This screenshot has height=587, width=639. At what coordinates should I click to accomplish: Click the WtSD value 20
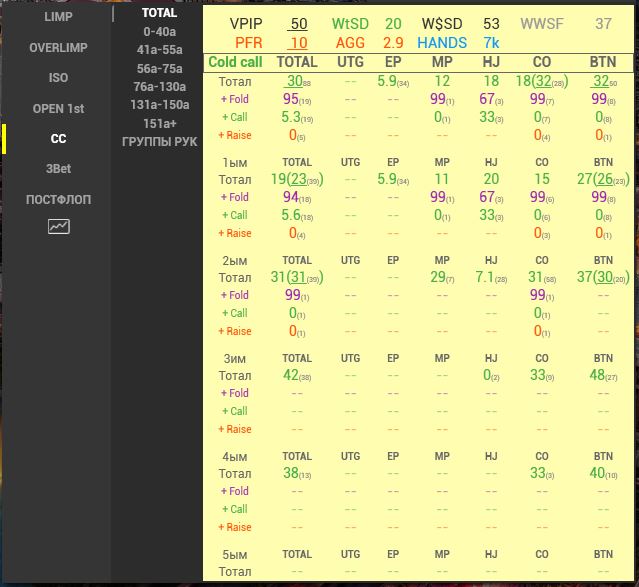393,24
